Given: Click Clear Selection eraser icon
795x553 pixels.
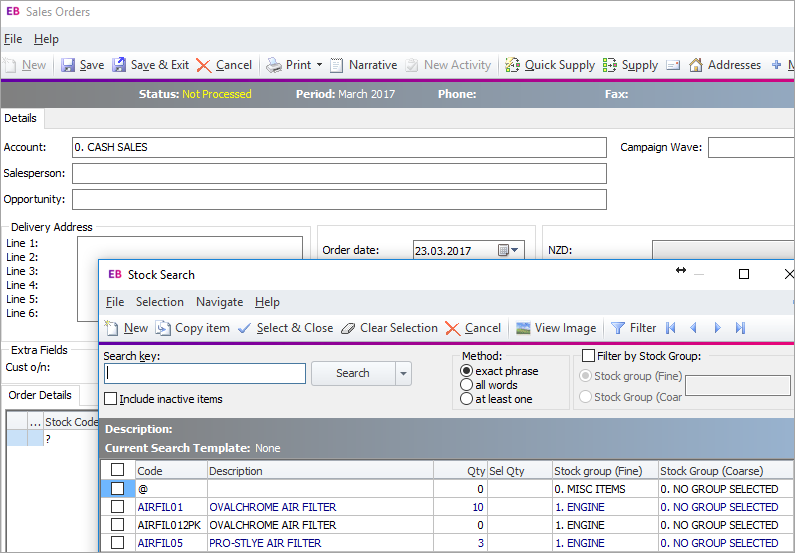Looking at the screenshot, I should pyautogui.click(x=348, y=328).
